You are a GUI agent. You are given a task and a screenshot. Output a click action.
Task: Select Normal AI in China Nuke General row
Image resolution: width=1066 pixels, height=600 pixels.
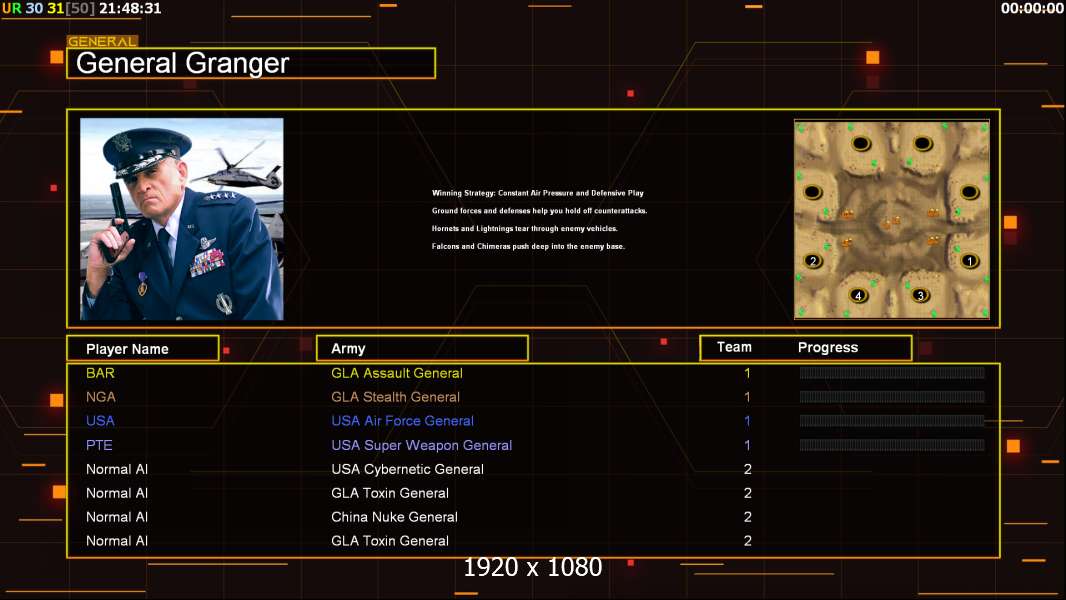click(x=117, y=517)
